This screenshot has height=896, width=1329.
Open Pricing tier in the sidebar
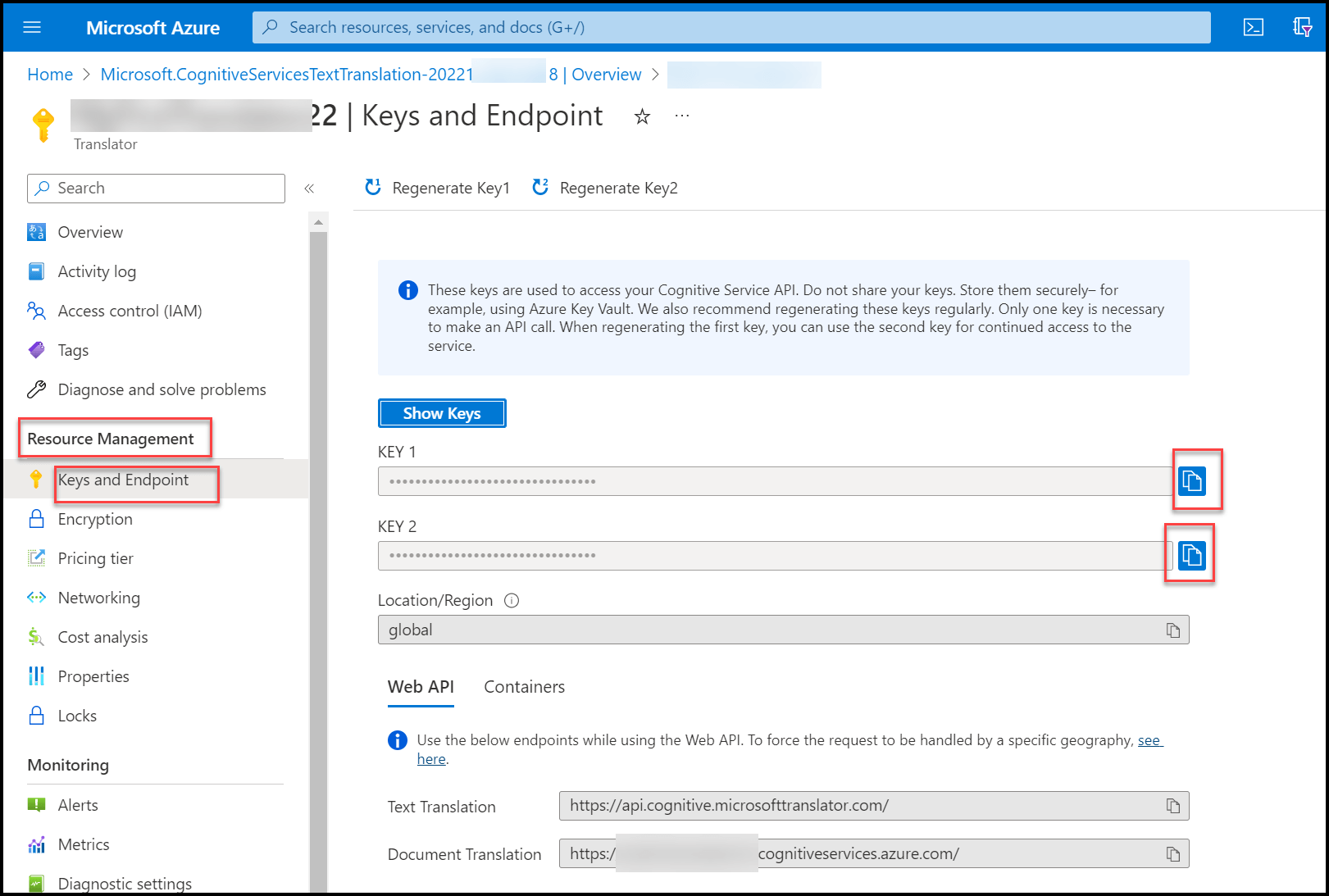pos(95,558)
